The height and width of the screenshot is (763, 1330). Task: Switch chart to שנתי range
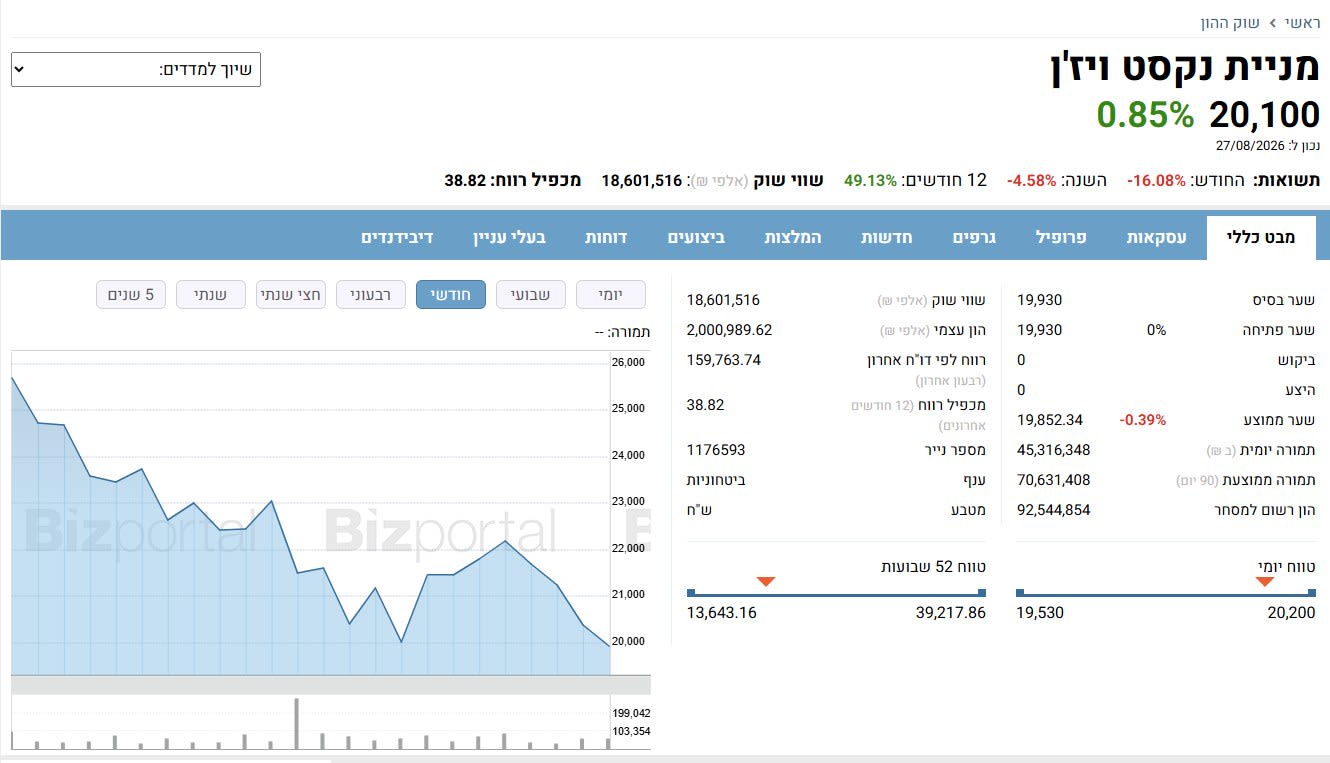211,294
